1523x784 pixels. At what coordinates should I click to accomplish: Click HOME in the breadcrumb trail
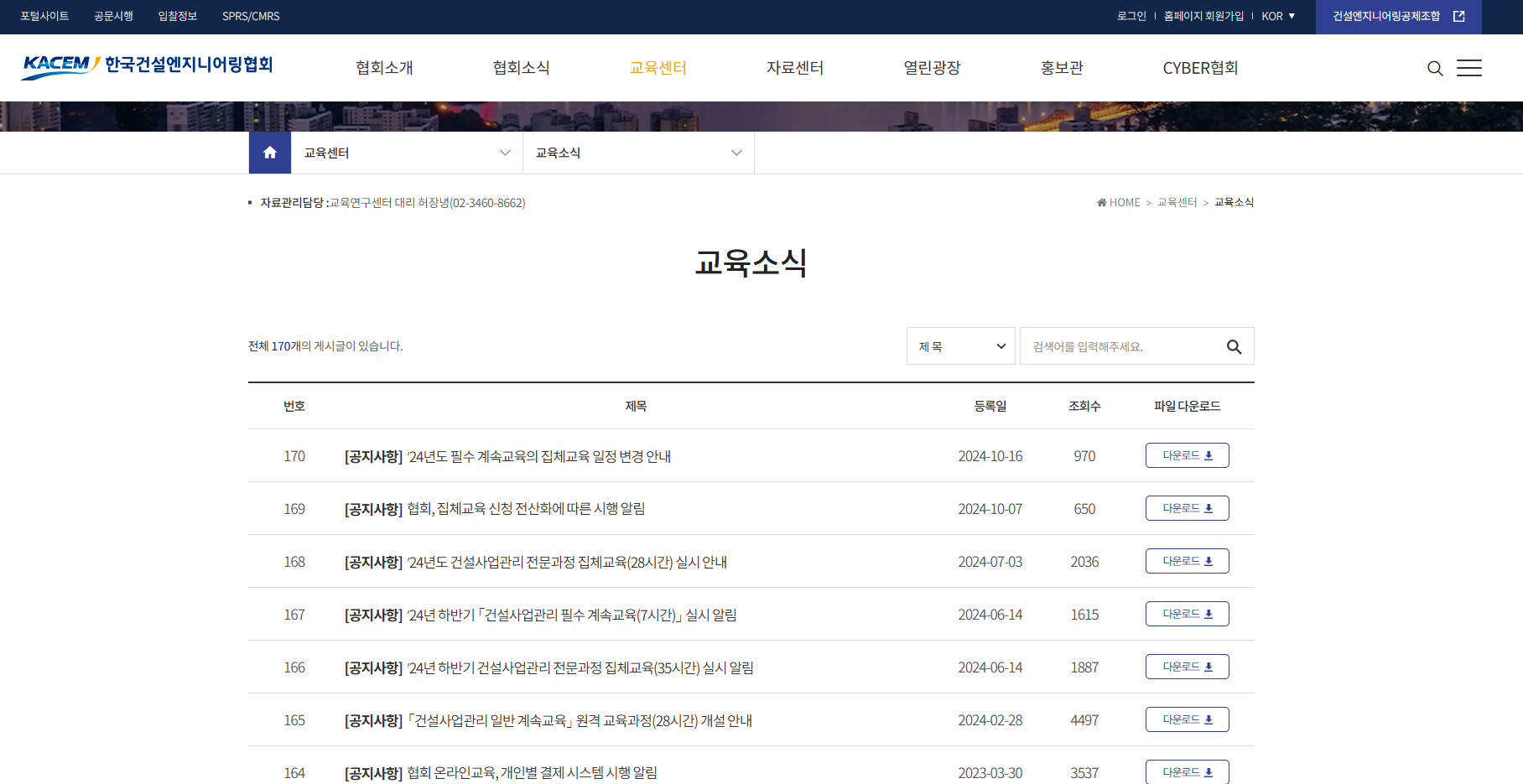tap(1119, 202)
